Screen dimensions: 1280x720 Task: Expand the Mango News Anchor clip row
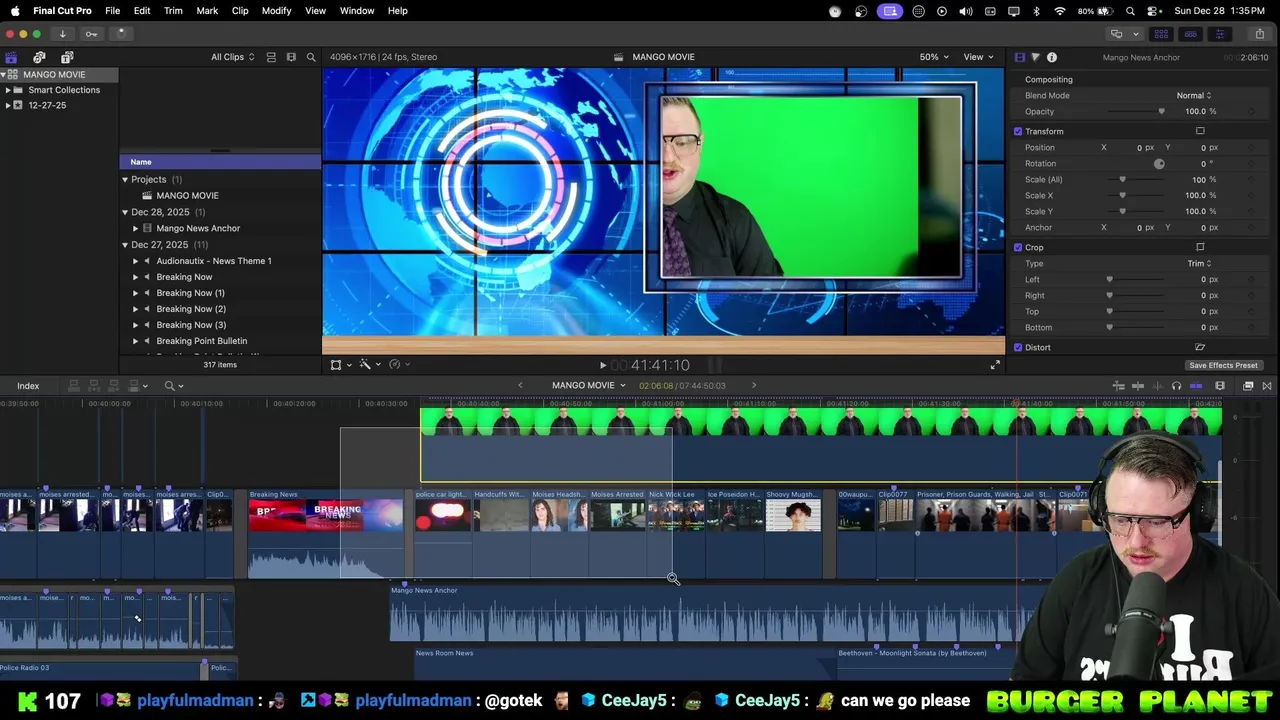(136, 228)
